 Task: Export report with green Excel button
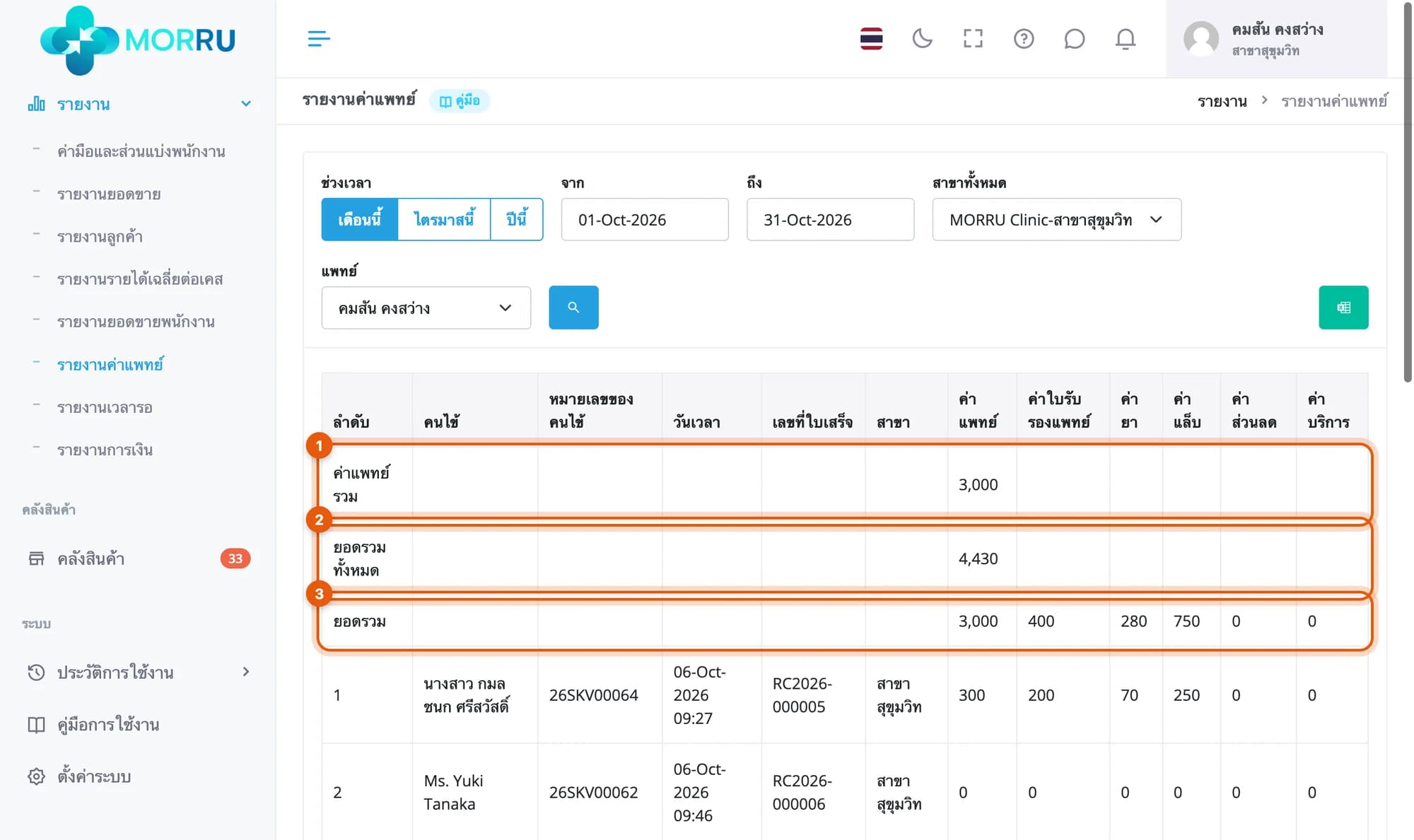click(x=1343, y=308)
